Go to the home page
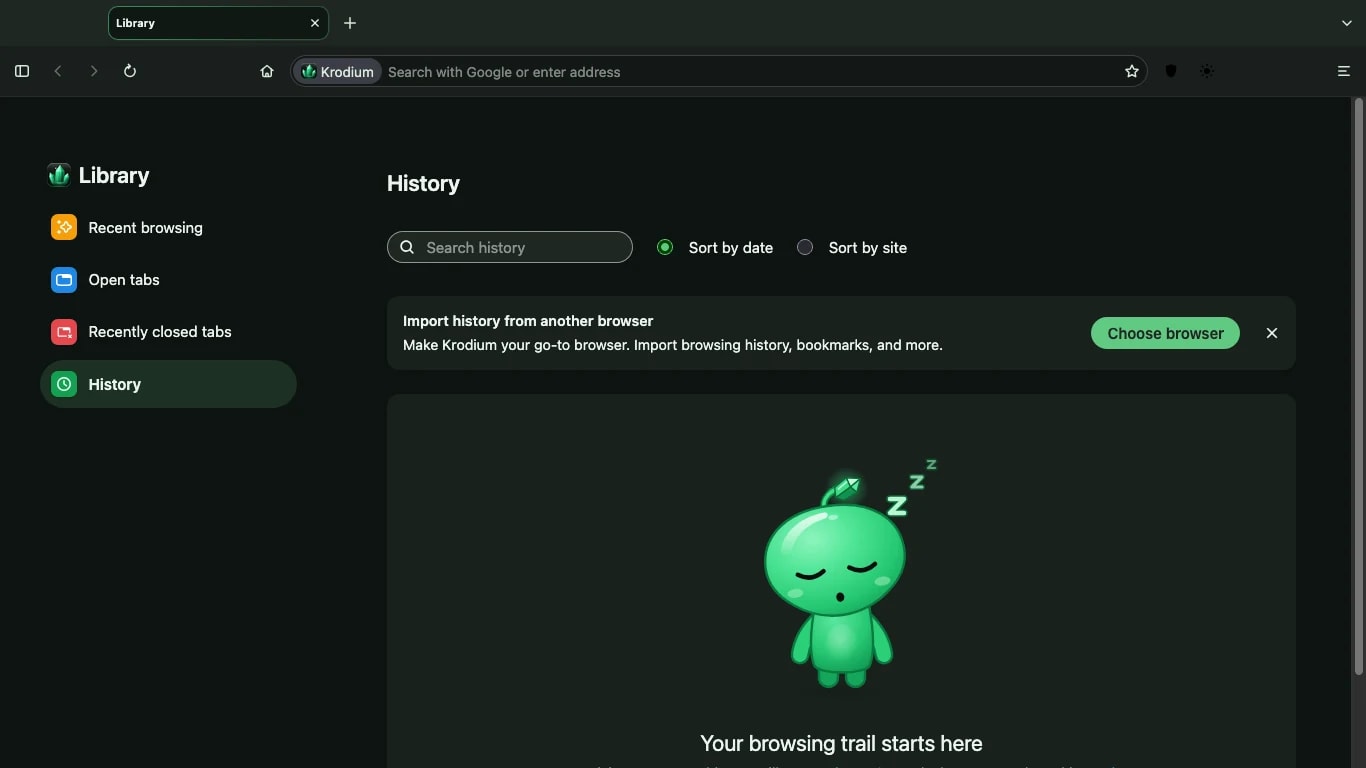 267,71
